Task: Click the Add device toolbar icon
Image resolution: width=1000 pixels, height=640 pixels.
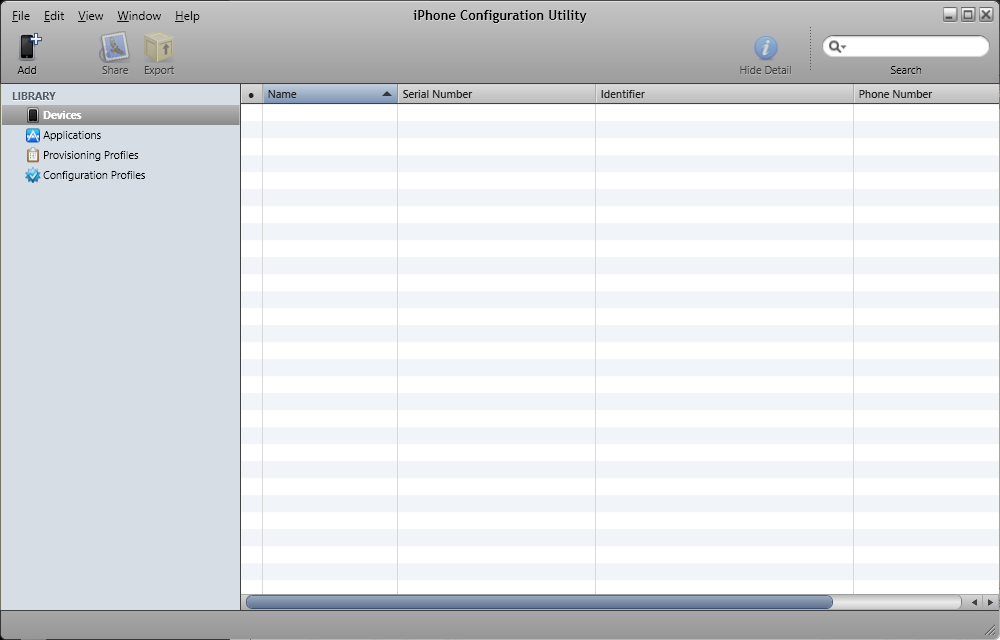Action: pos(28,47)
